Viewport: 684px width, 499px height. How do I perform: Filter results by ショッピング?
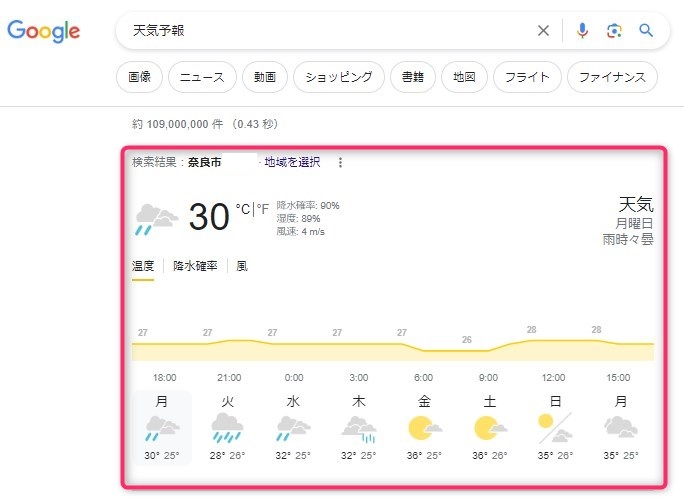pyautogui.click(x=339, y=77)
